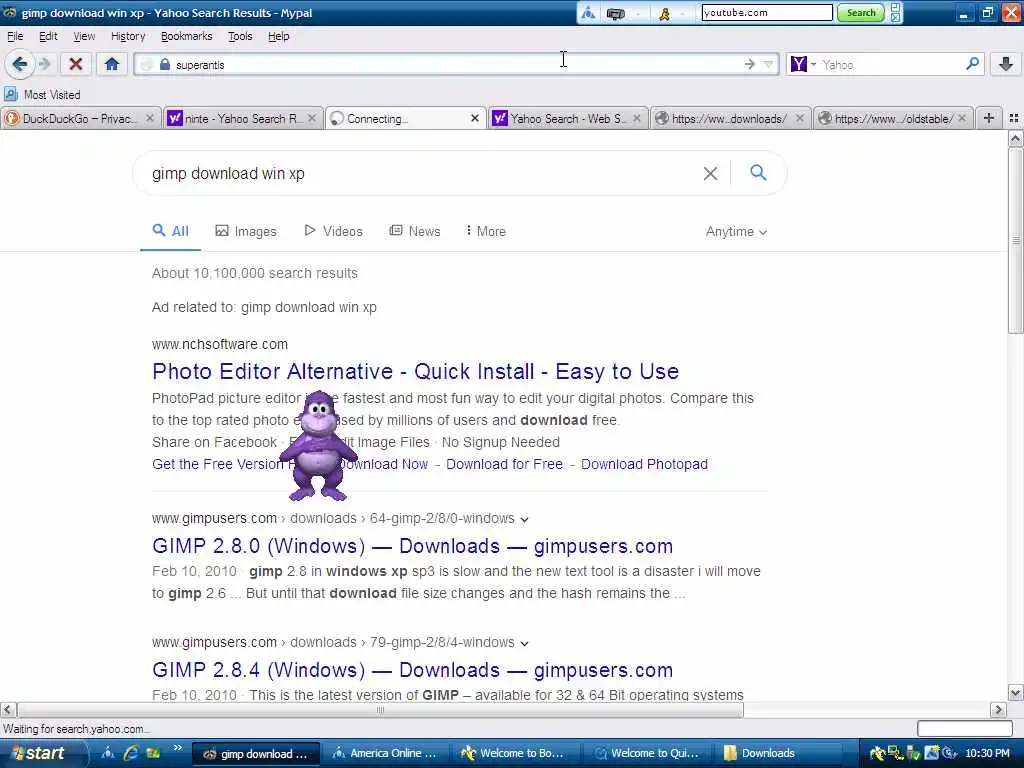Click the Internet Explorer quick launch icon
Image resolution: width=1024 pixels, height=768 pixels.
[131, 753]
